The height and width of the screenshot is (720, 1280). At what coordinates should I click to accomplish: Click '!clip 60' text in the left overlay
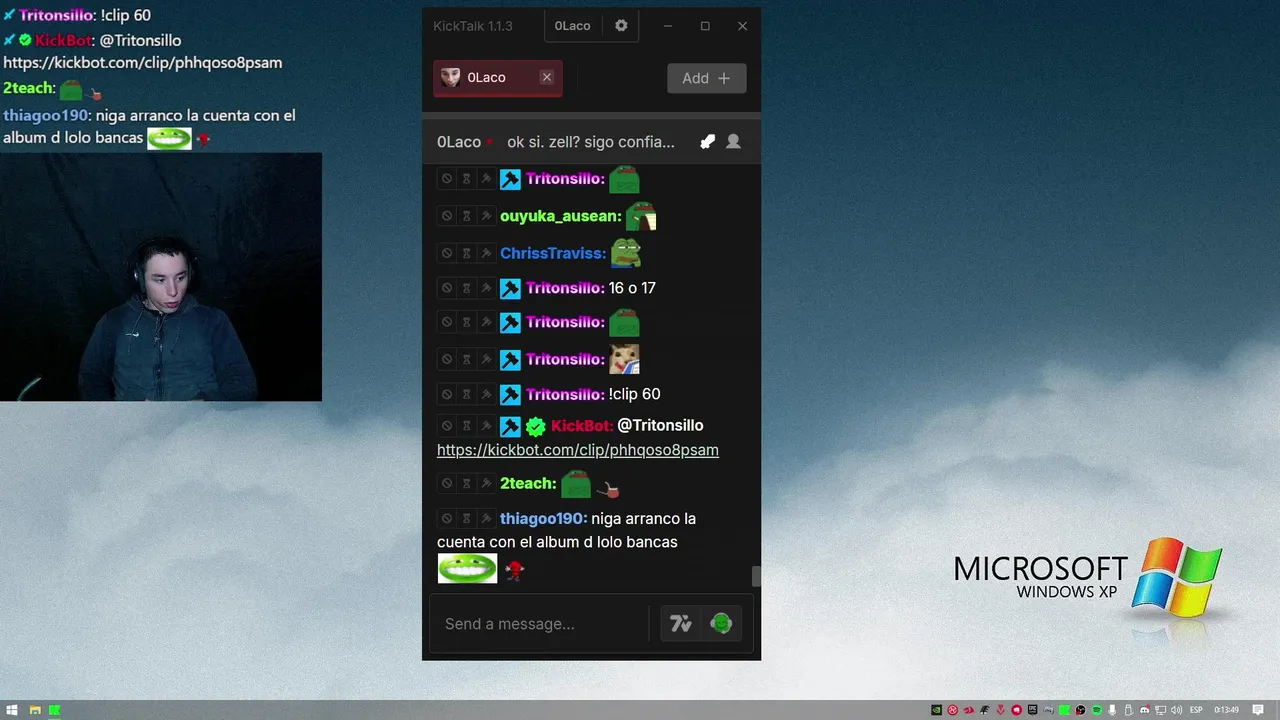click(126, 16)
